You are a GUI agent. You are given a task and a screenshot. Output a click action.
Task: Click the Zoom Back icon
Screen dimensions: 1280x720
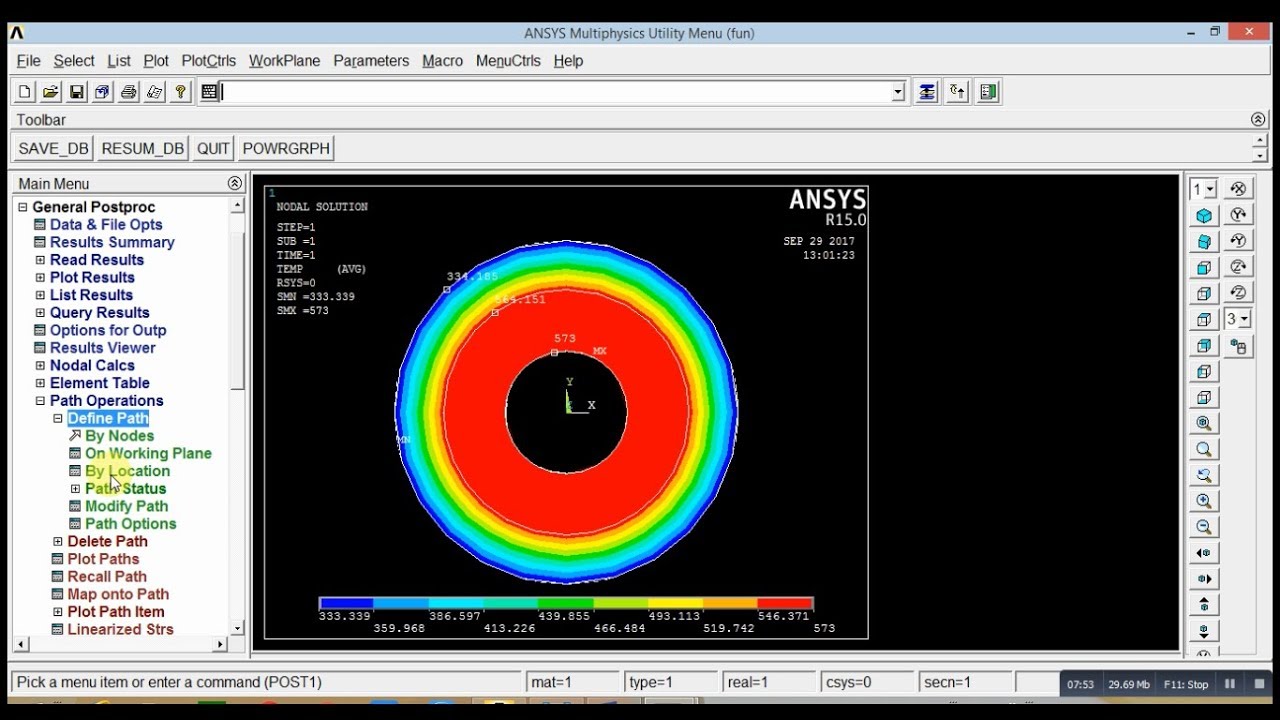point(1204,476)
